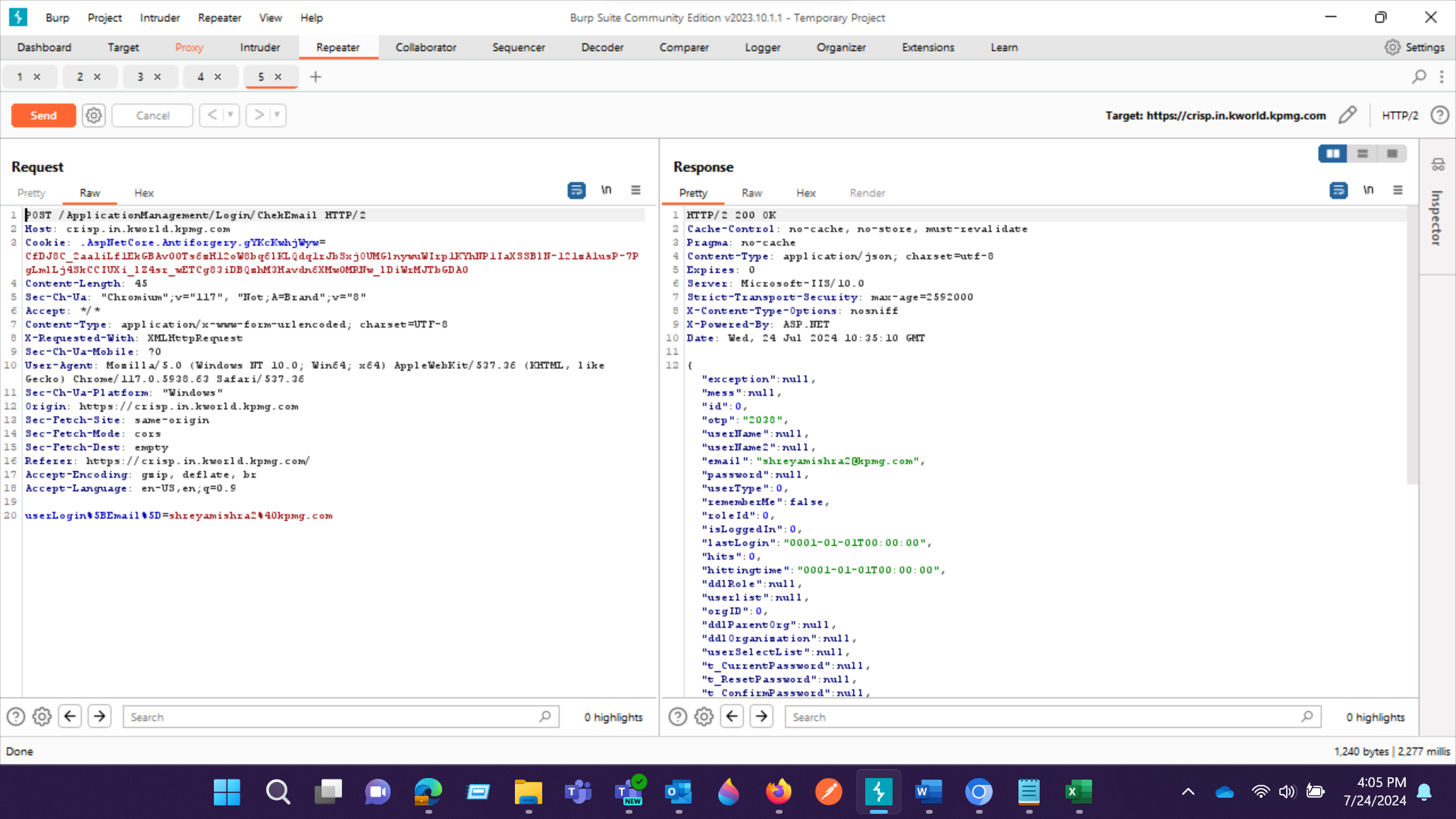Close Repeater tab 5
This screenshot has width=1456, height=819.
pyautogui.click(x=278, y=77)
